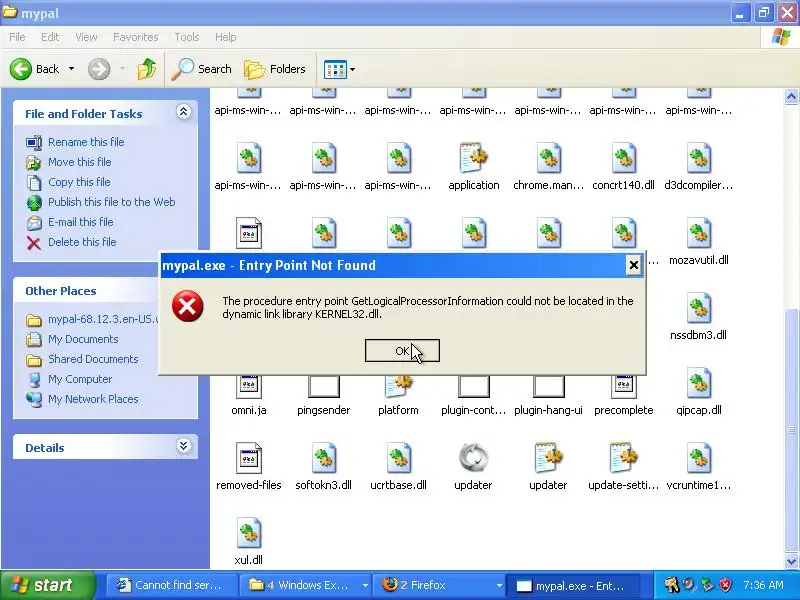Open mypal-68.12.3.en-US folder link

[x=103, y=319]
